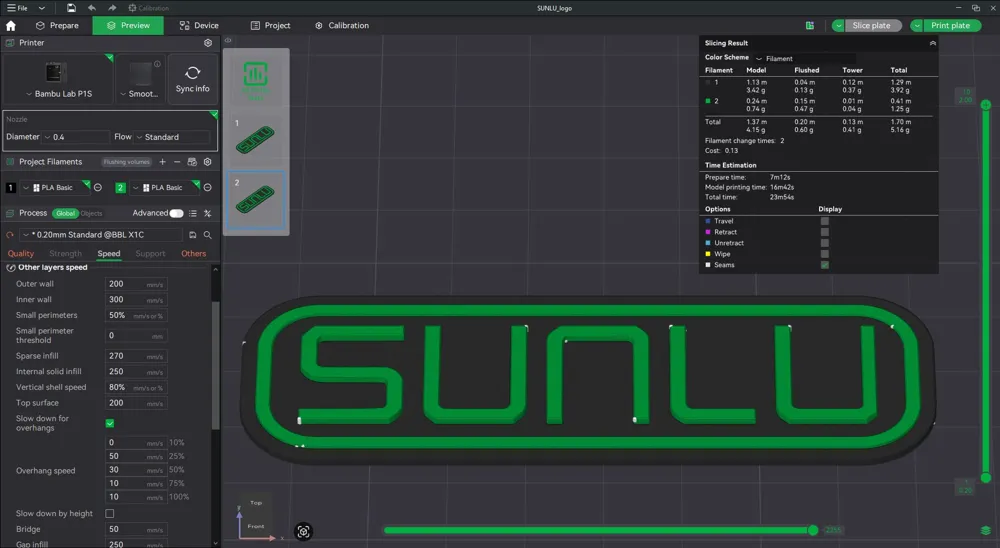Click the vertical layer slider top handle
The image size is (1000, 548).
coord(985,105)
